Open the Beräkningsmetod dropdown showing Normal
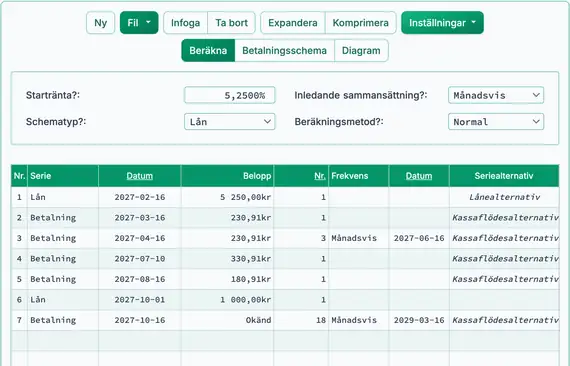 496,122
